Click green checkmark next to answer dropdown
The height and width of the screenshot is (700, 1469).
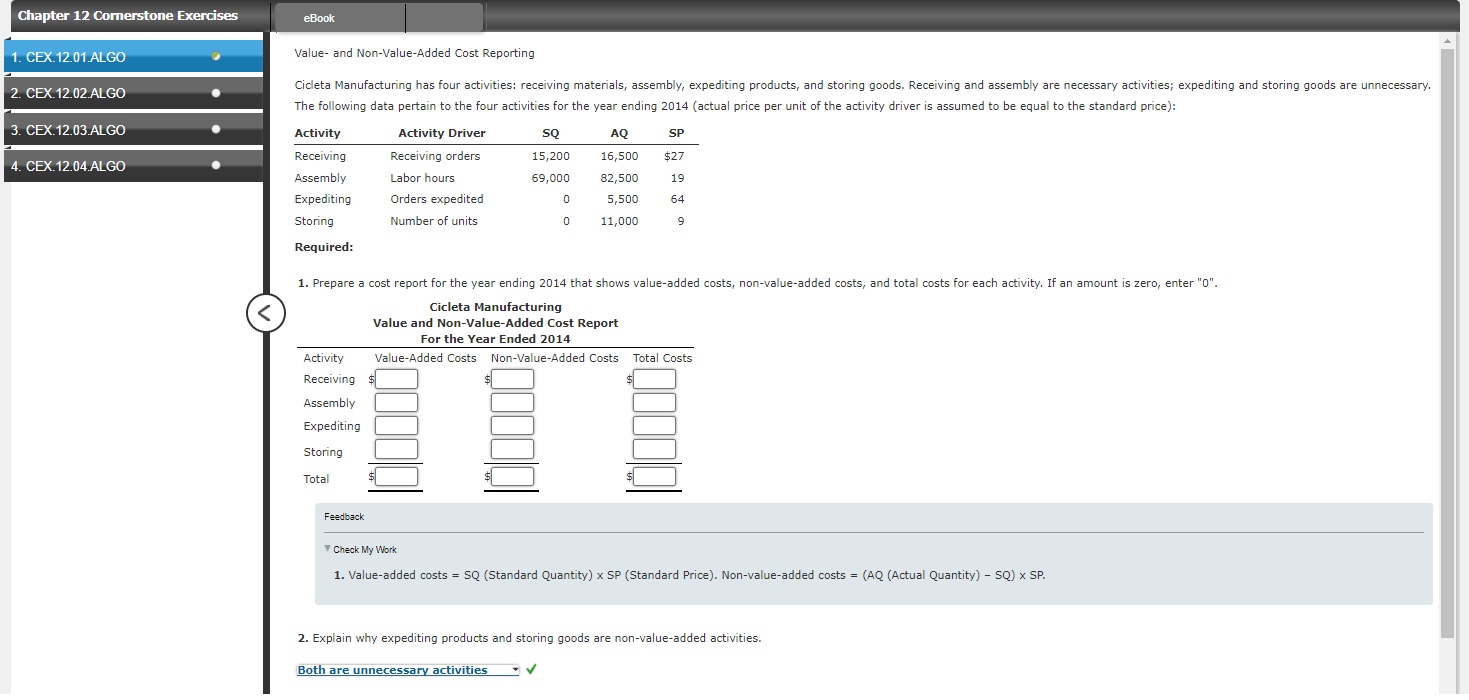tap(533, 670)
